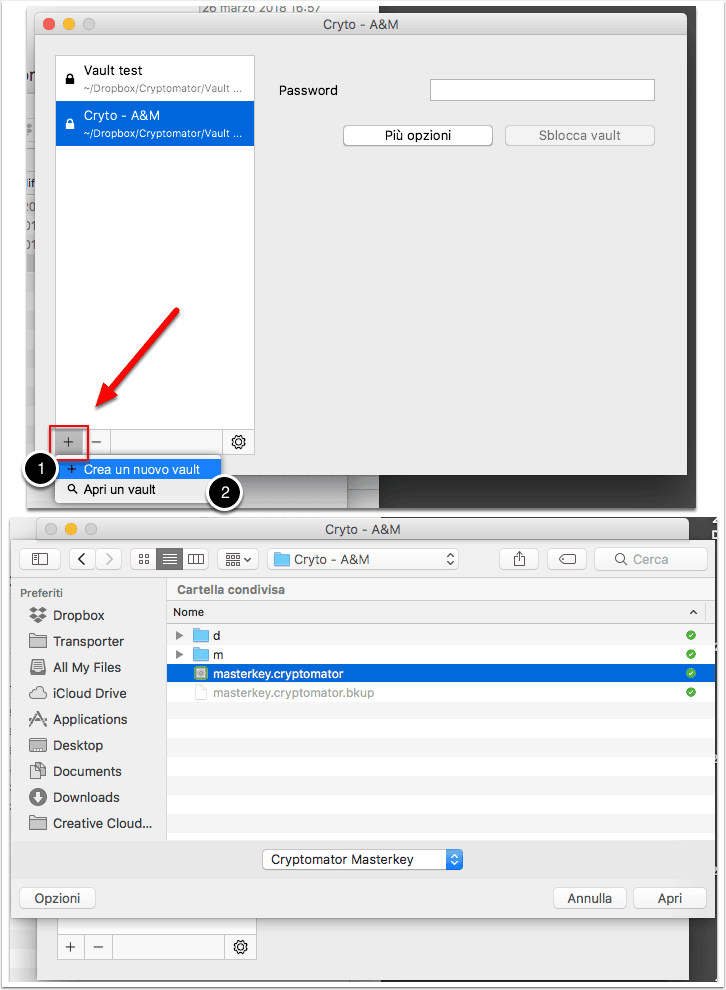726x990 pixels.
Task: Select the 'Cryto - A&M' vault in list
Action: point(155,124)
